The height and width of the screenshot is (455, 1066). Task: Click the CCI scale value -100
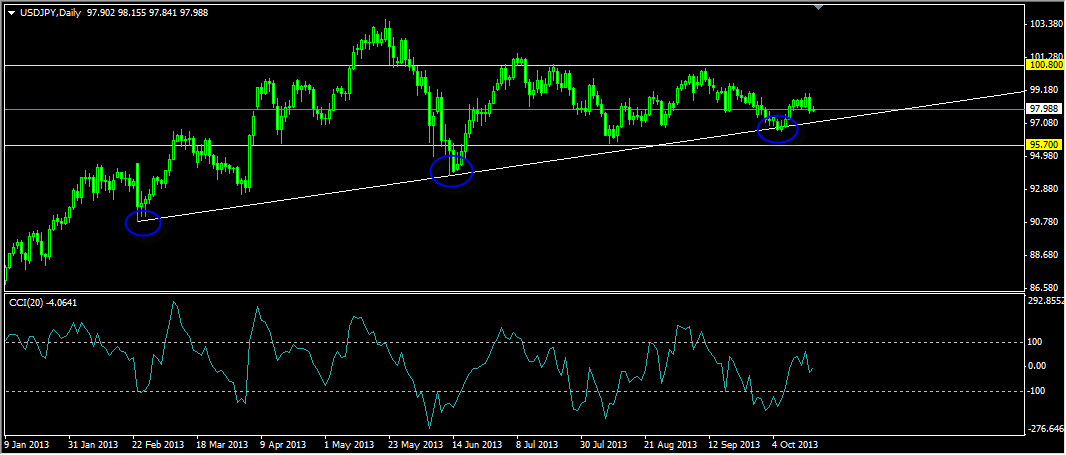coord(1038,391)
